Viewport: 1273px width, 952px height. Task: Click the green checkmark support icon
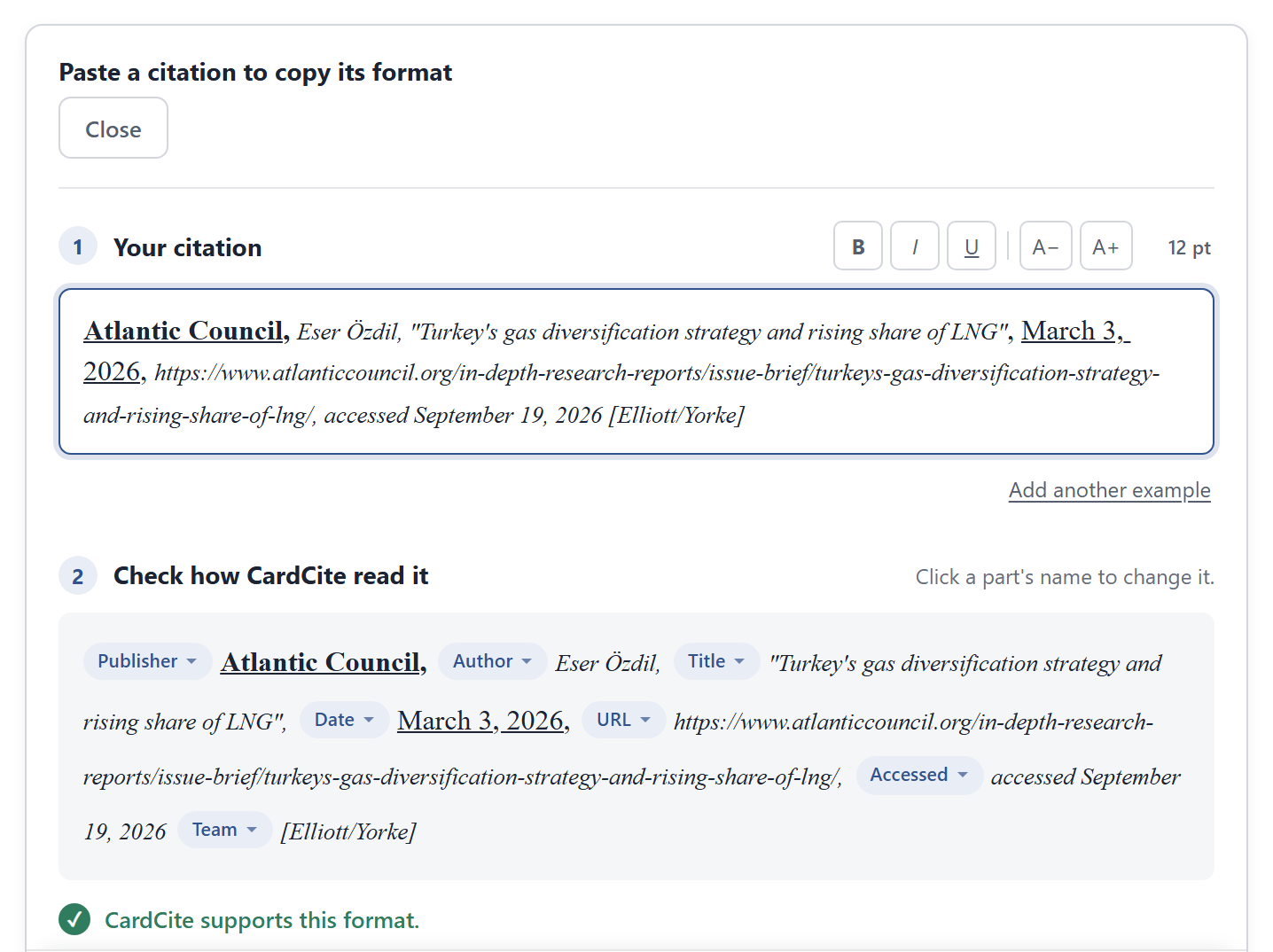(74, 919)
